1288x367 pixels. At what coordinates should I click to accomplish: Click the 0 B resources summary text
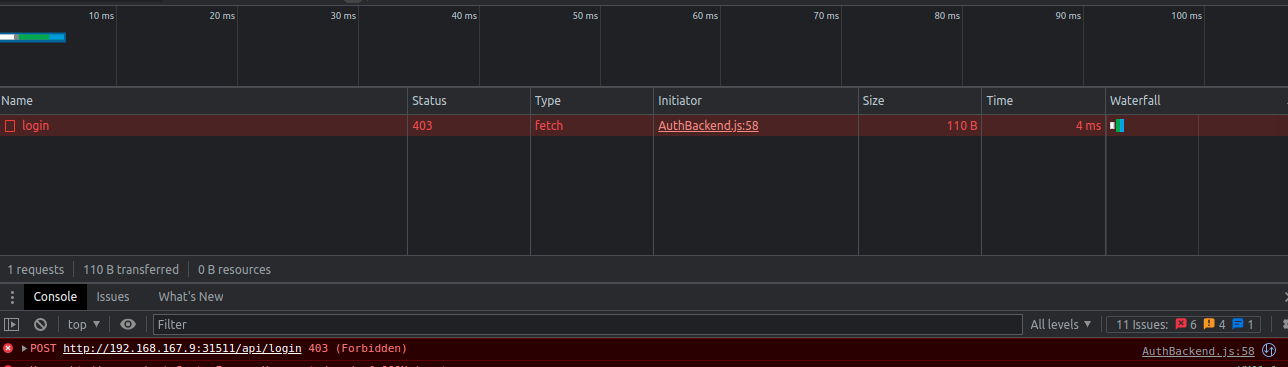234,270
